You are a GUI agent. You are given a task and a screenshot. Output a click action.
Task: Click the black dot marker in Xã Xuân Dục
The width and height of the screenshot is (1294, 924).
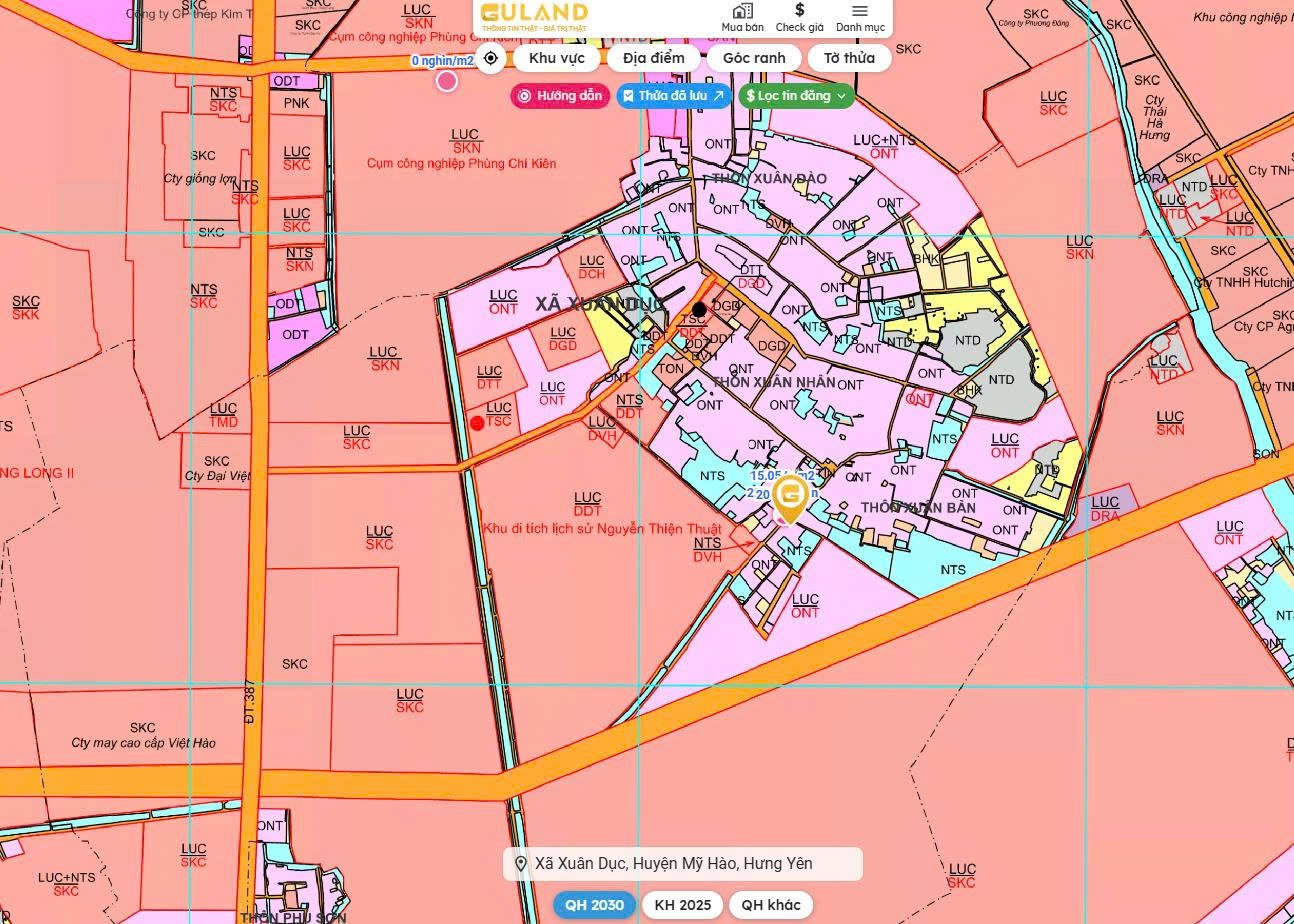[700, 310]
